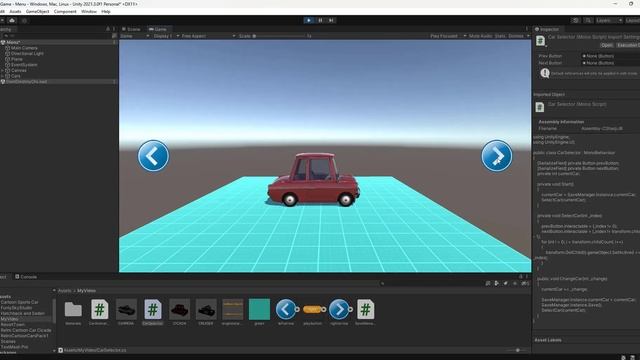Click the Hierarchy lock icon

[x=108, y=29]
